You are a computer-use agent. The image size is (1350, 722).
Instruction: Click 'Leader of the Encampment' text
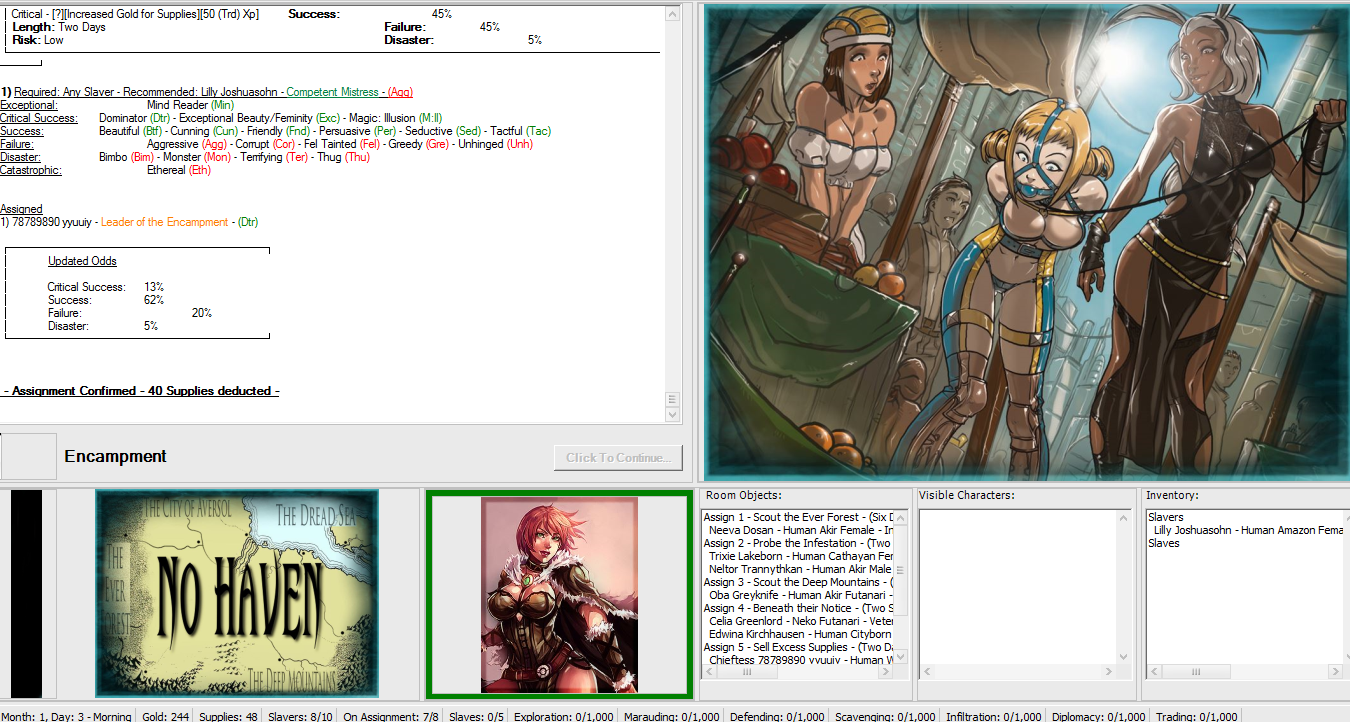[164, 222]
